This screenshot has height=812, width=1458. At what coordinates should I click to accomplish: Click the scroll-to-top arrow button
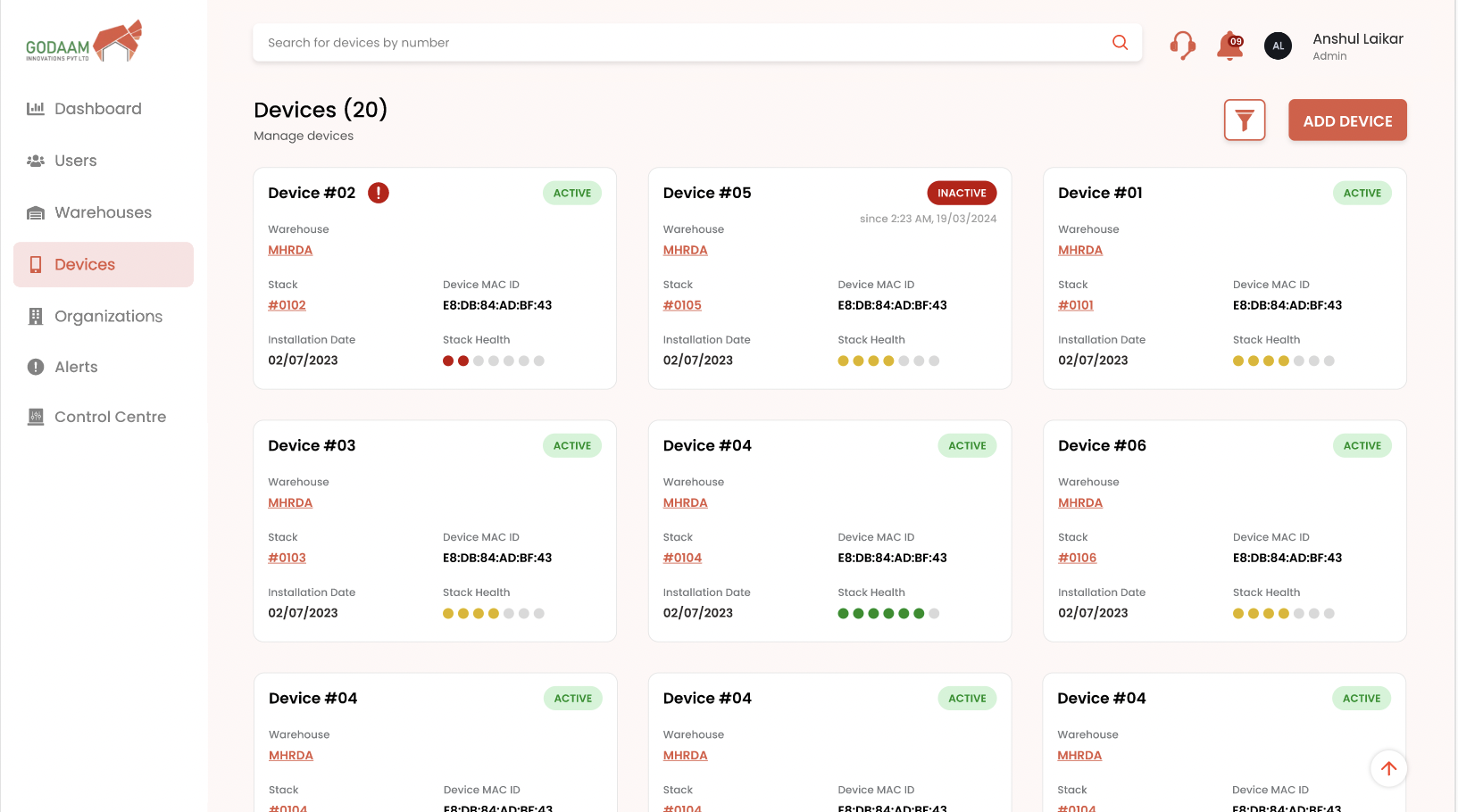[x=1388, y=768]
